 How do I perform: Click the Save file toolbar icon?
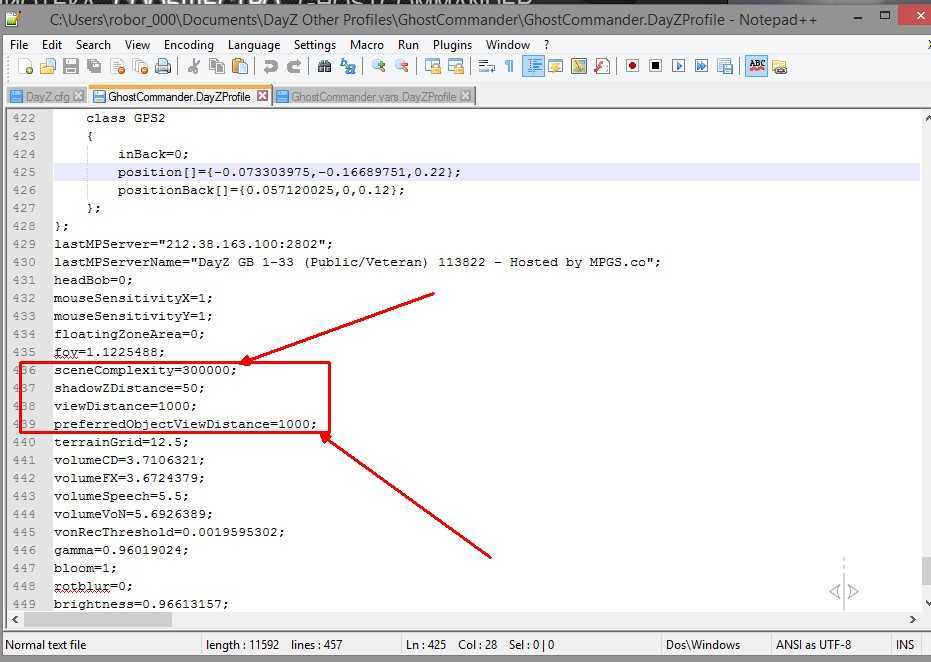click(71, 67)
